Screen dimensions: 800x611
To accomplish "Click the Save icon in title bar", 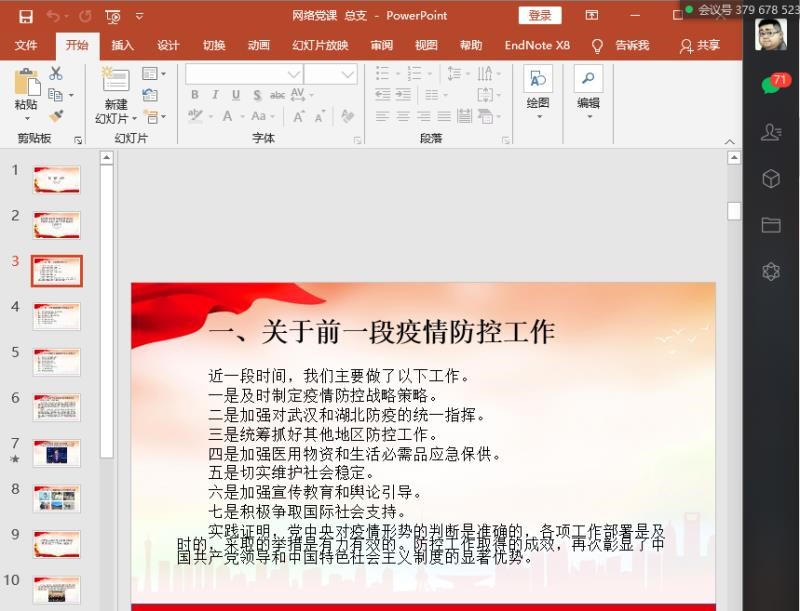I will coord(26,16).
